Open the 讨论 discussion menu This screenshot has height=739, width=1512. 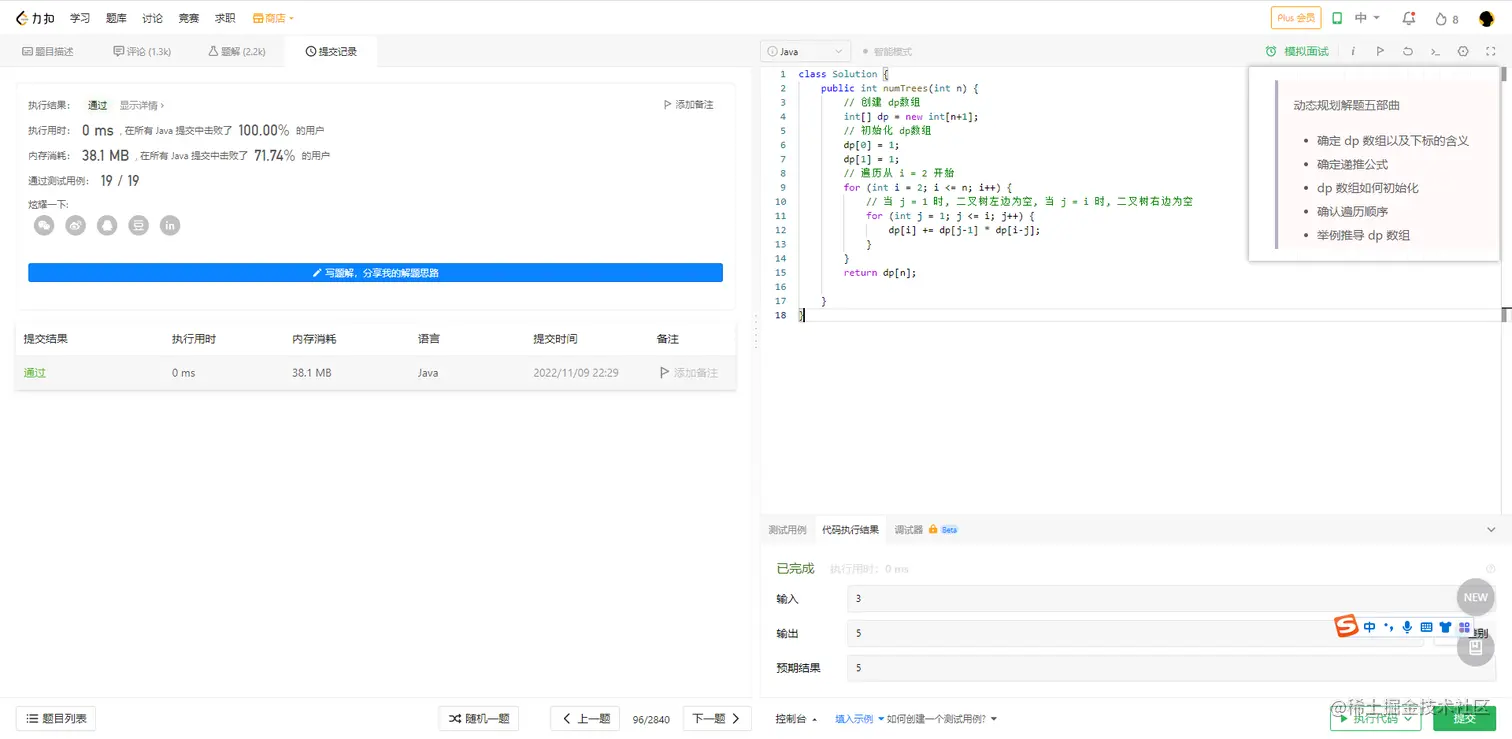152,18
